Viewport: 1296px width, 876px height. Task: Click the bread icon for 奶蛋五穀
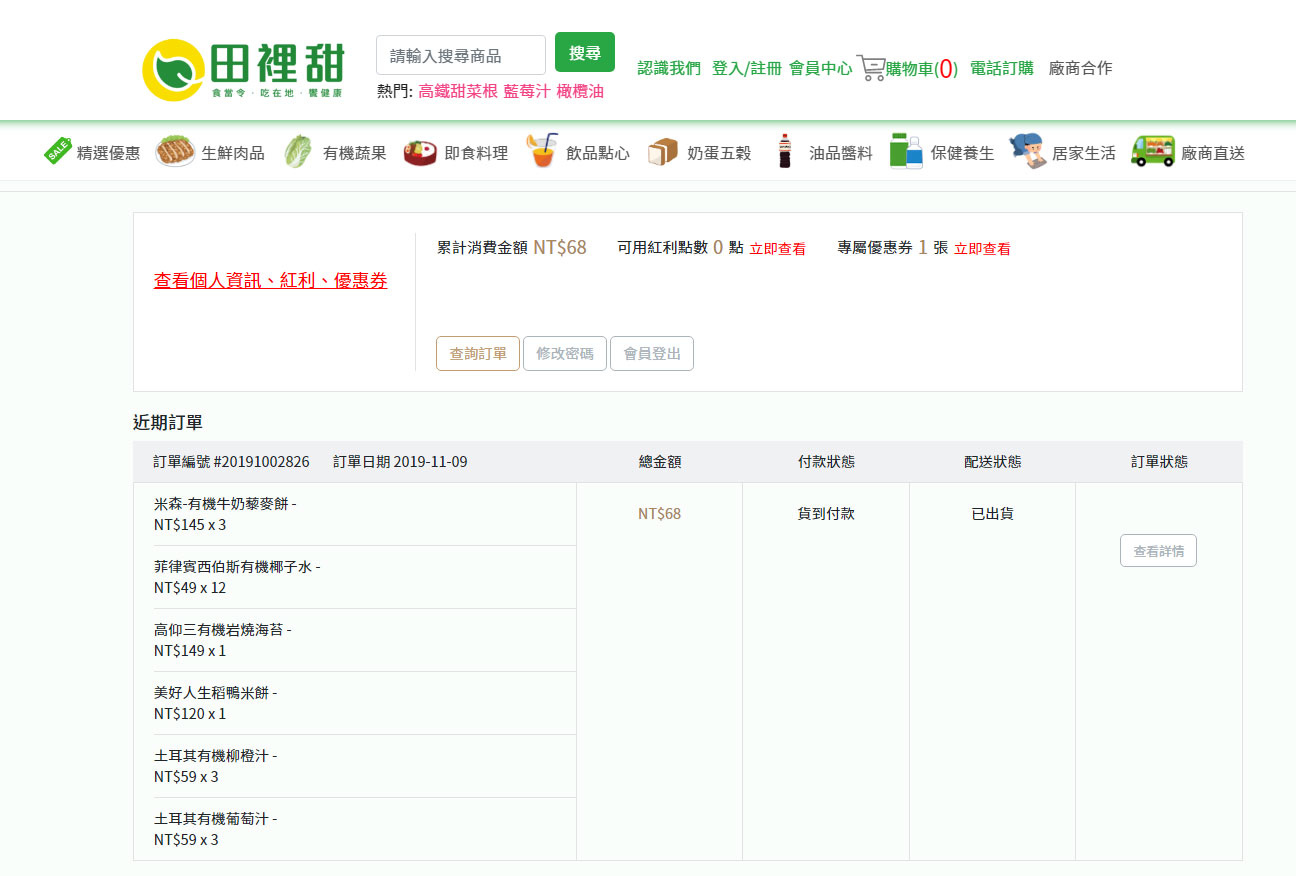tap(662, 152)
